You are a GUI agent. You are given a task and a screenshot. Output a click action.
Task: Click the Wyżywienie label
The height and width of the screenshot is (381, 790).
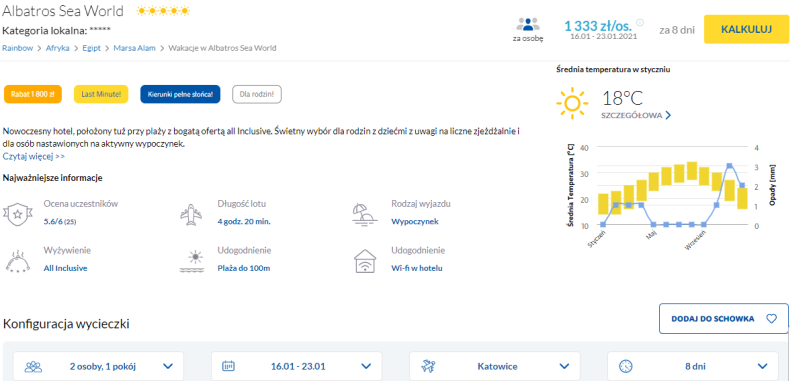[68, 250]
